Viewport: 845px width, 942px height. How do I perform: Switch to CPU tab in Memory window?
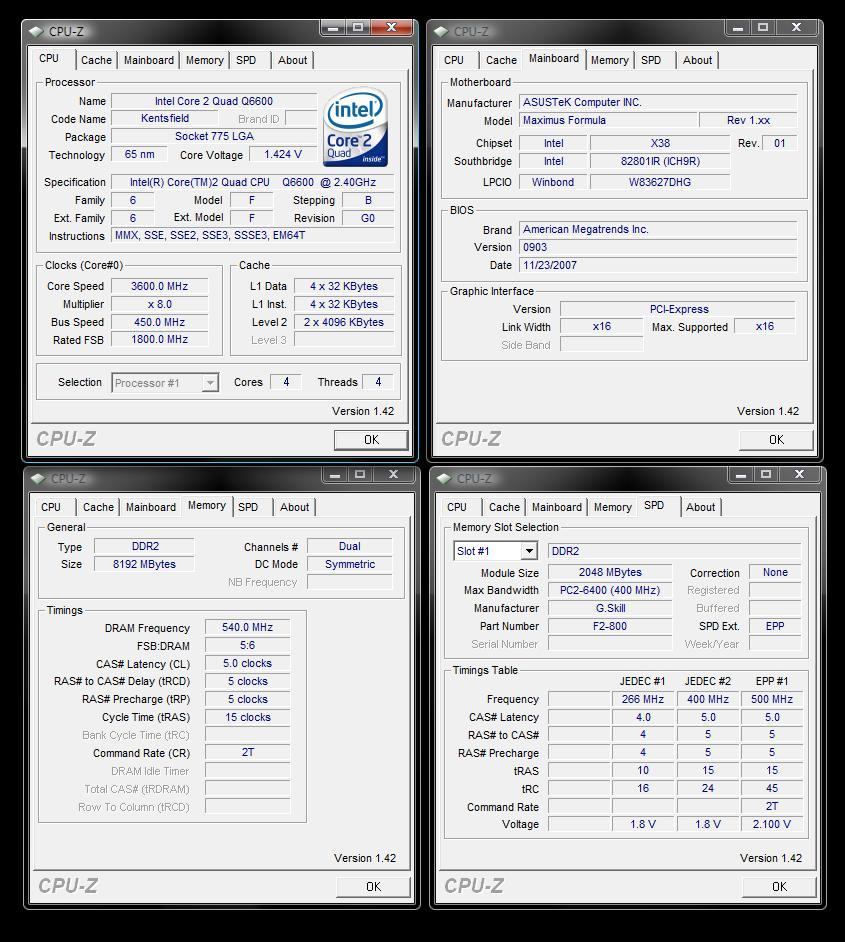tap(51, 507)
